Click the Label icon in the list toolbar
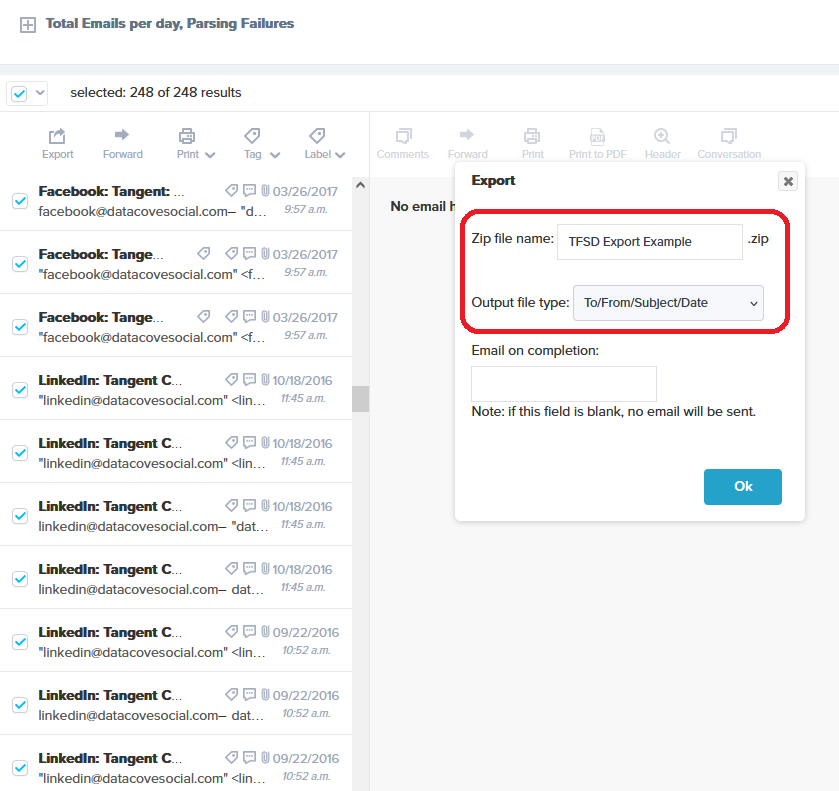Viewport: 839px width, 791px height. pos(317,136)
